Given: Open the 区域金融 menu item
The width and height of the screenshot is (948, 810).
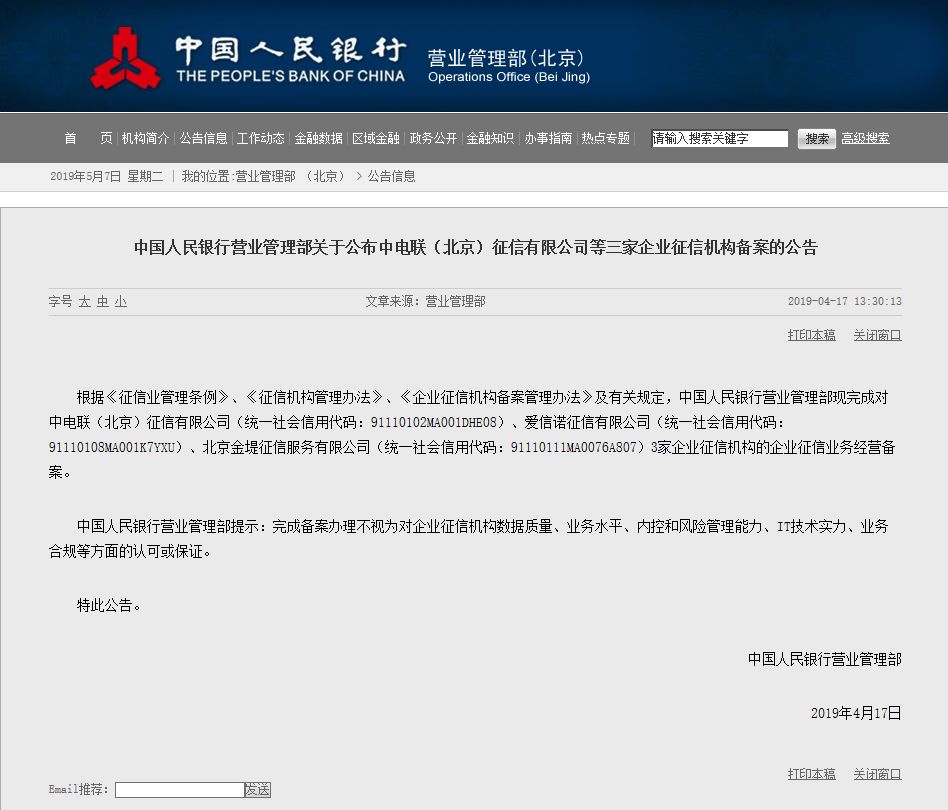Looking at the screenshot, I should [375, 138].
